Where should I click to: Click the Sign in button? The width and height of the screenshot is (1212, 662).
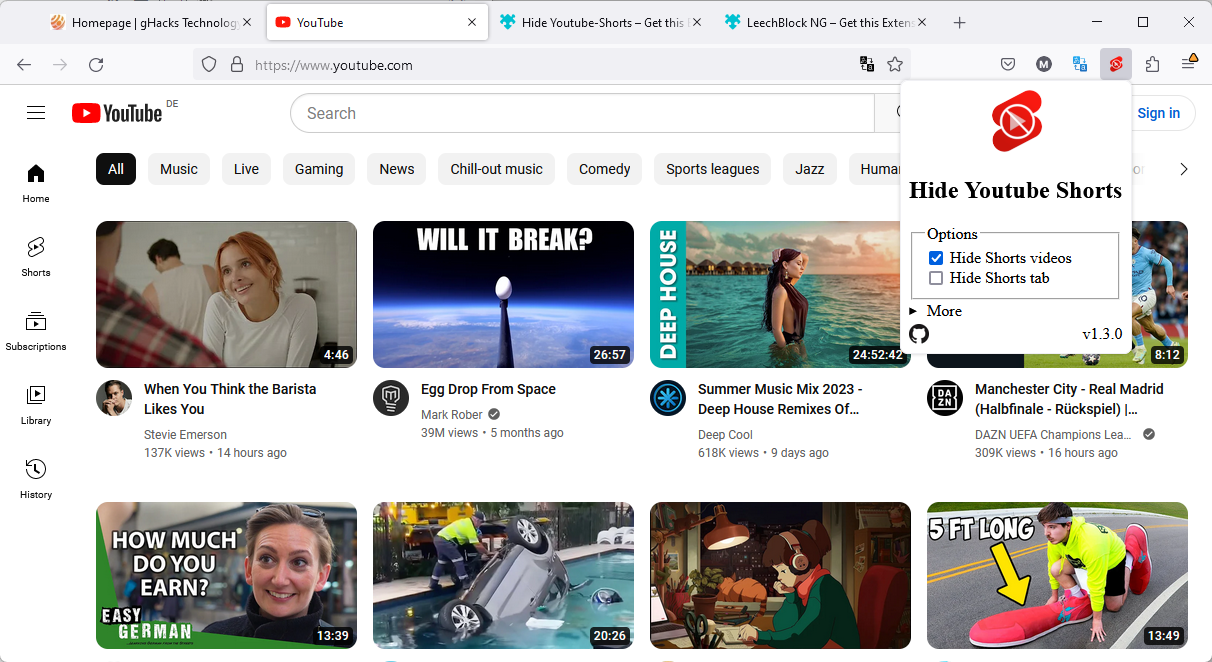tap(1159, 112)
